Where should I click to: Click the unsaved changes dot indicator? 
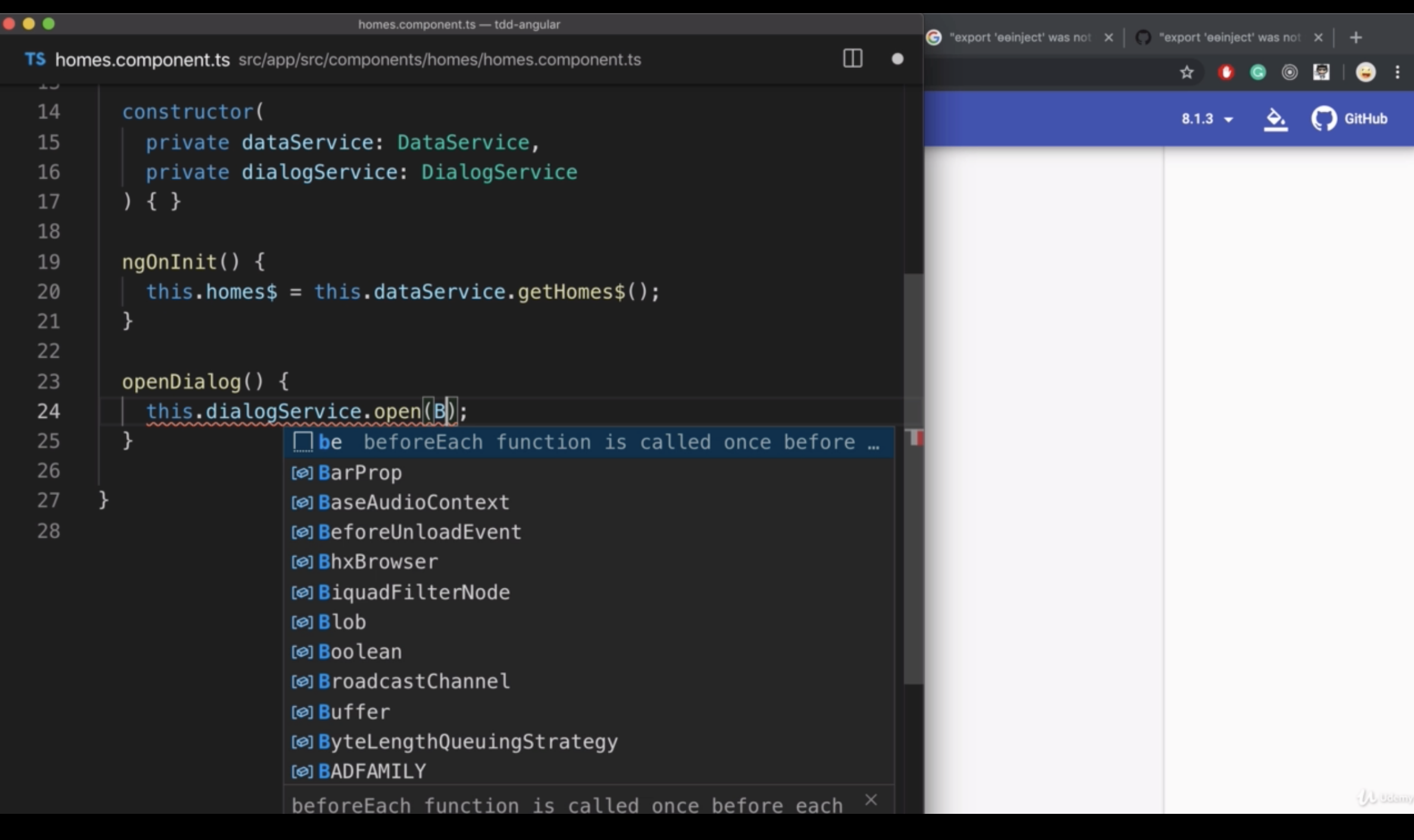tap(897, 59)
